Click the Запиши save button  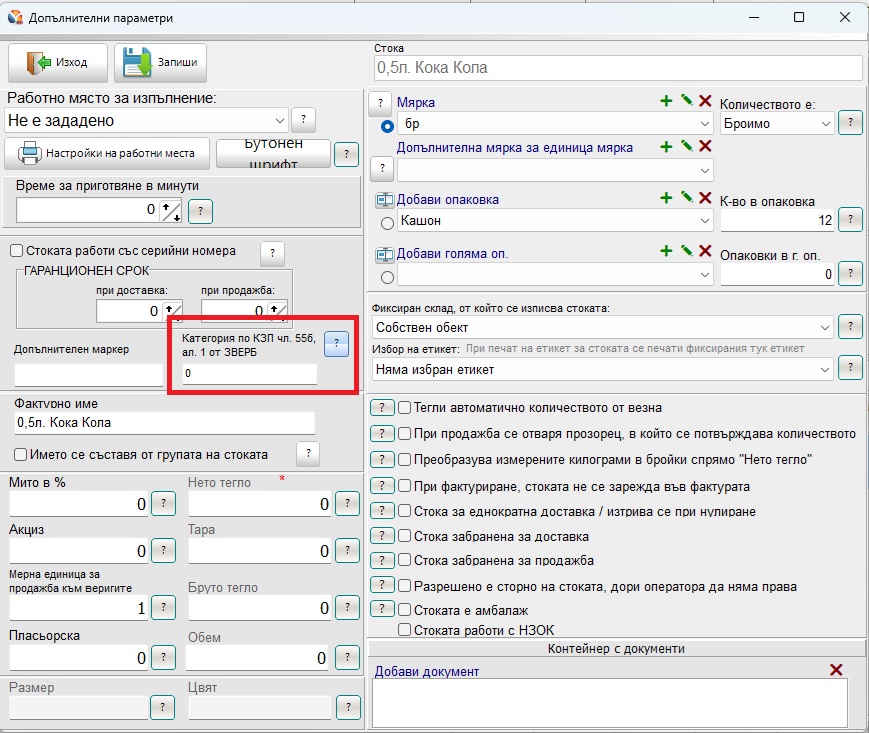pyautogui.click(x=161, y=62)
